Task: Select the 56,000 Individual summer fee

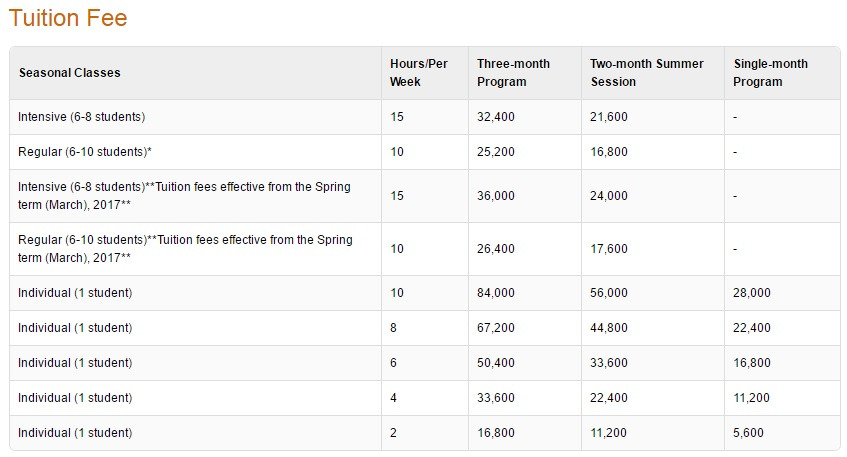Action: click(x=609, y=293)
